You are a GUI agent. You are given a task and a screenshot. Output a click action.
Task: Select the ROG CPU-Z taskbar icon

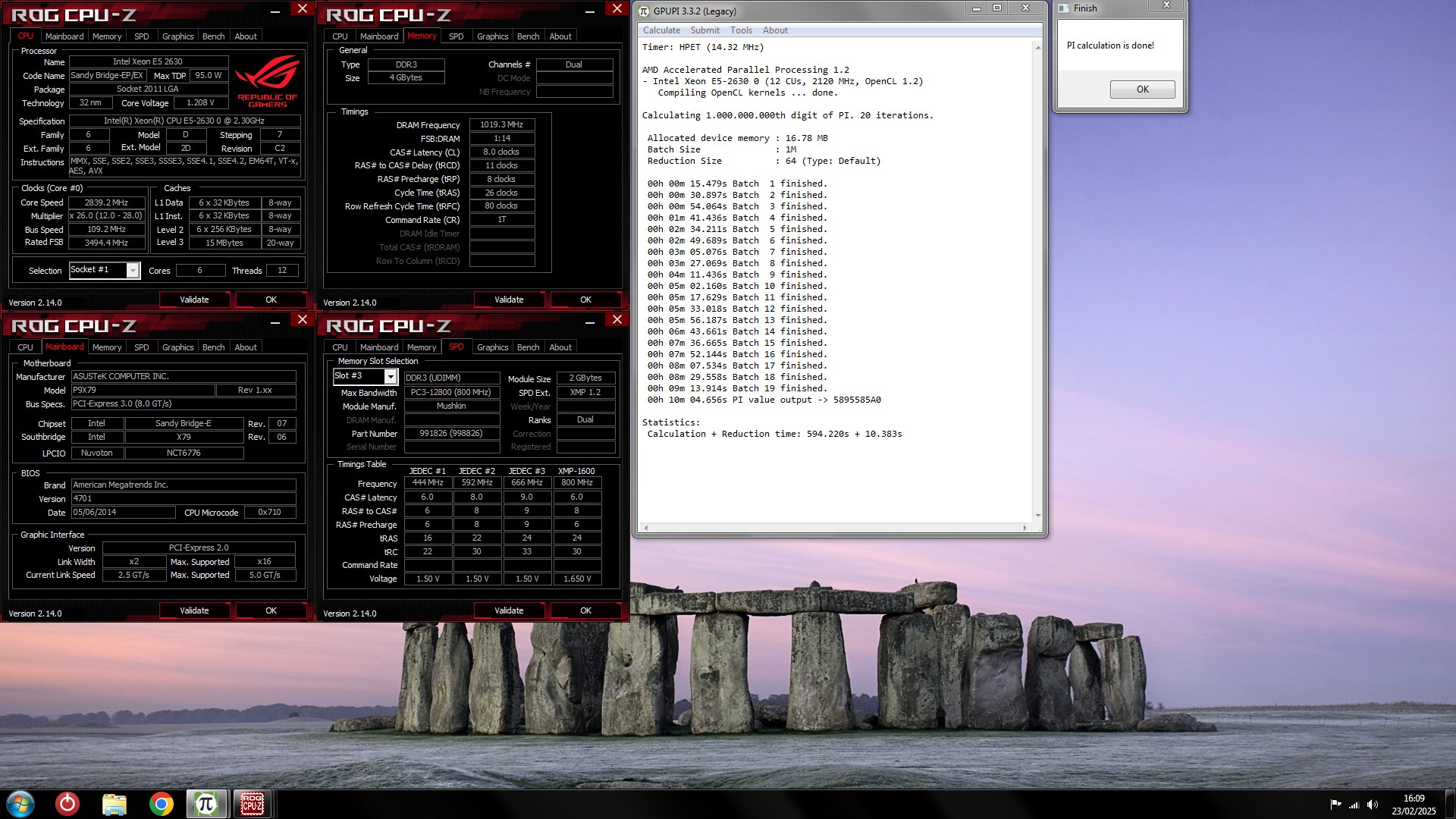[x=253, y=804]
